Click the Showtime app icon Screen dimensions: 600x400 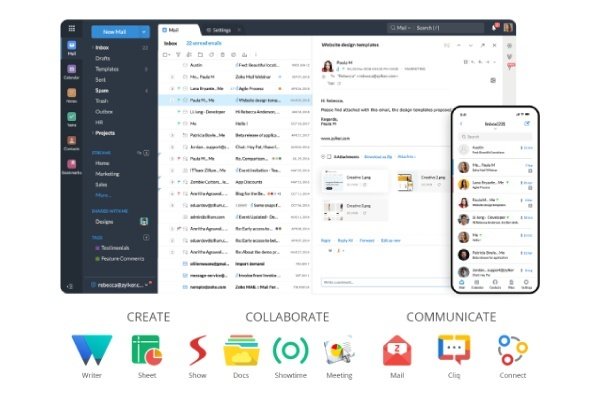pyautogui.click(x=290, y=350)
